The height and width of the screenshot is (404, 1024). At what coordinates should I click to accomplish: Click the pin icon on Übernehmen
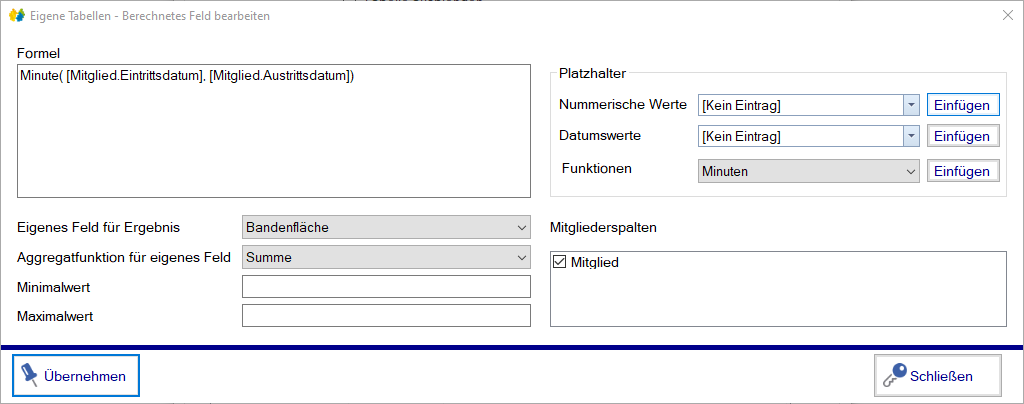coord(29,375)
